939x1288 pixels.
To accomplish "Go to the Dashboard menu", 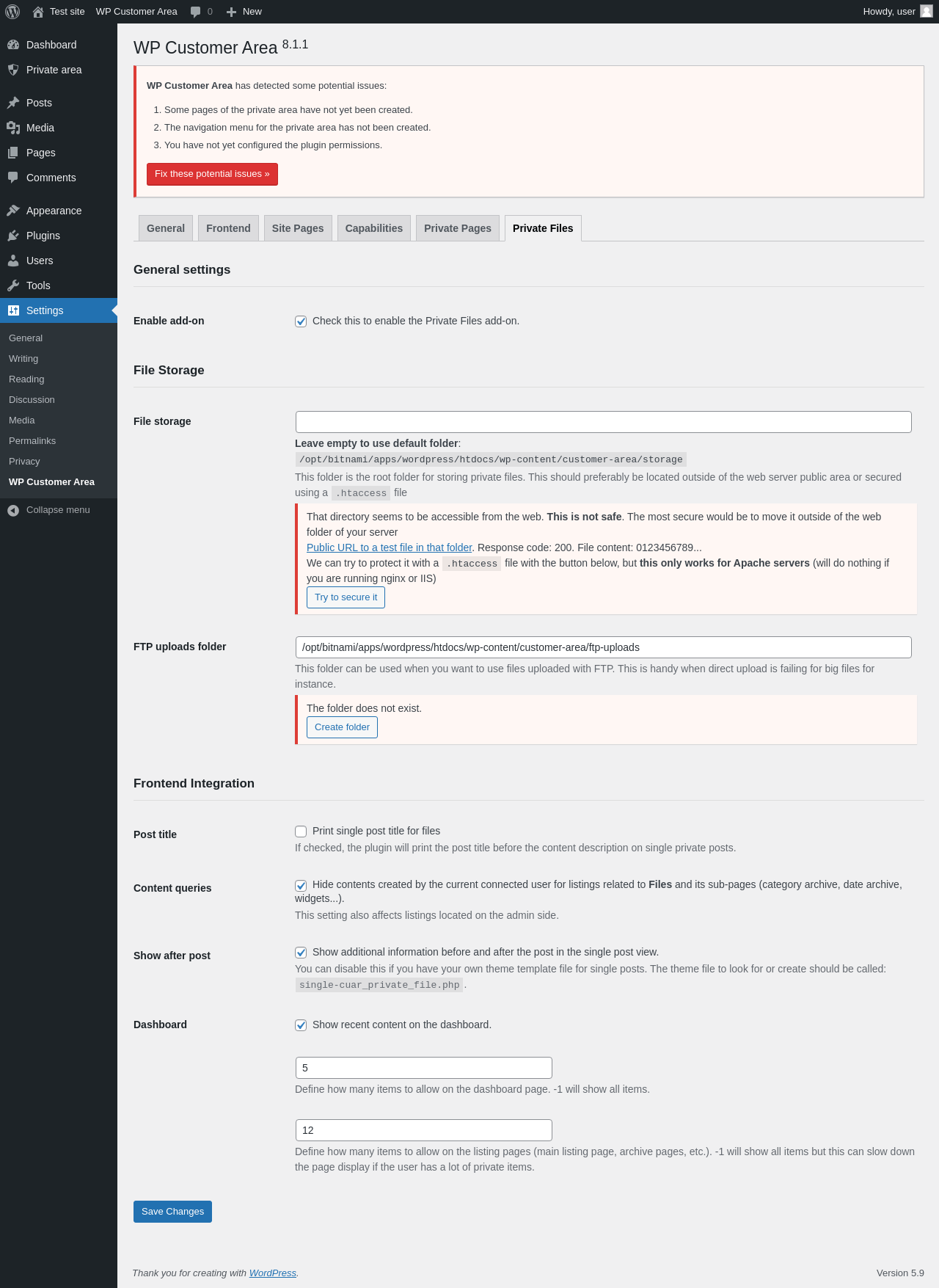I will click(59, 45).
